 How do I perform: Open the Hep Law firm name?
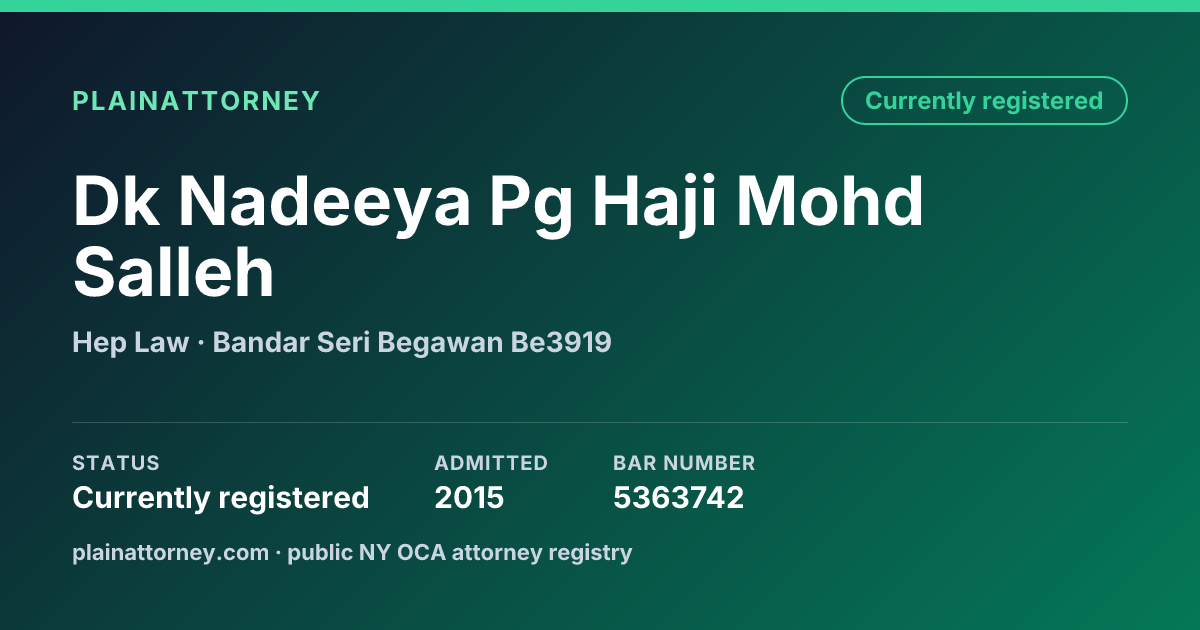point(130,343)
